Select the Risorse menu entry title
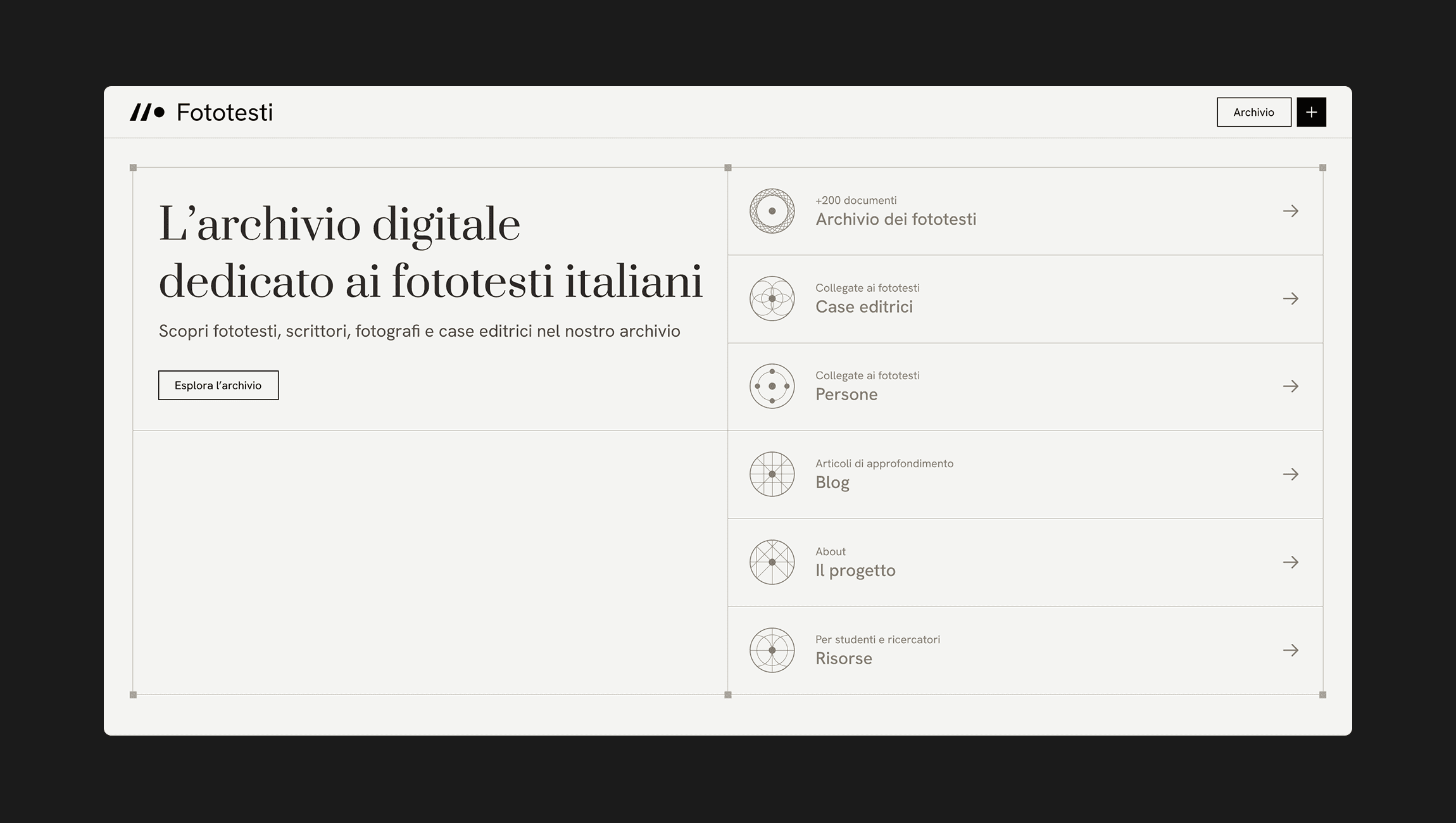Screen dimensions: 1456x823 tap(843, 658)
